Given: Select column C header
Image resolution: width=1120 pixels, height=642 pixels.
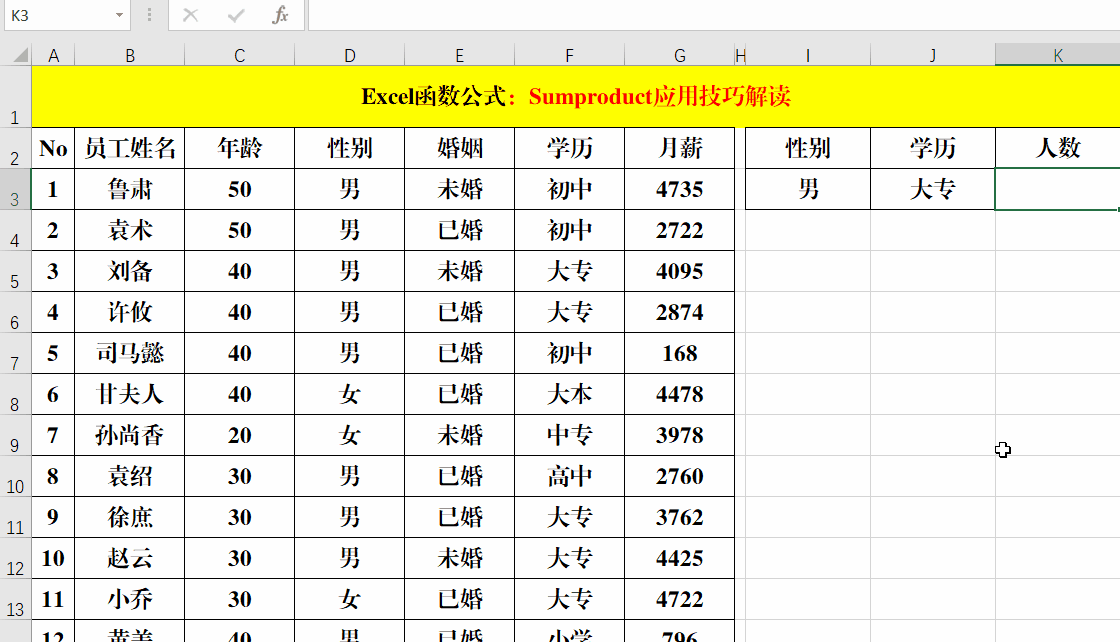Looking at the screenshot, I should coord(240,56).
